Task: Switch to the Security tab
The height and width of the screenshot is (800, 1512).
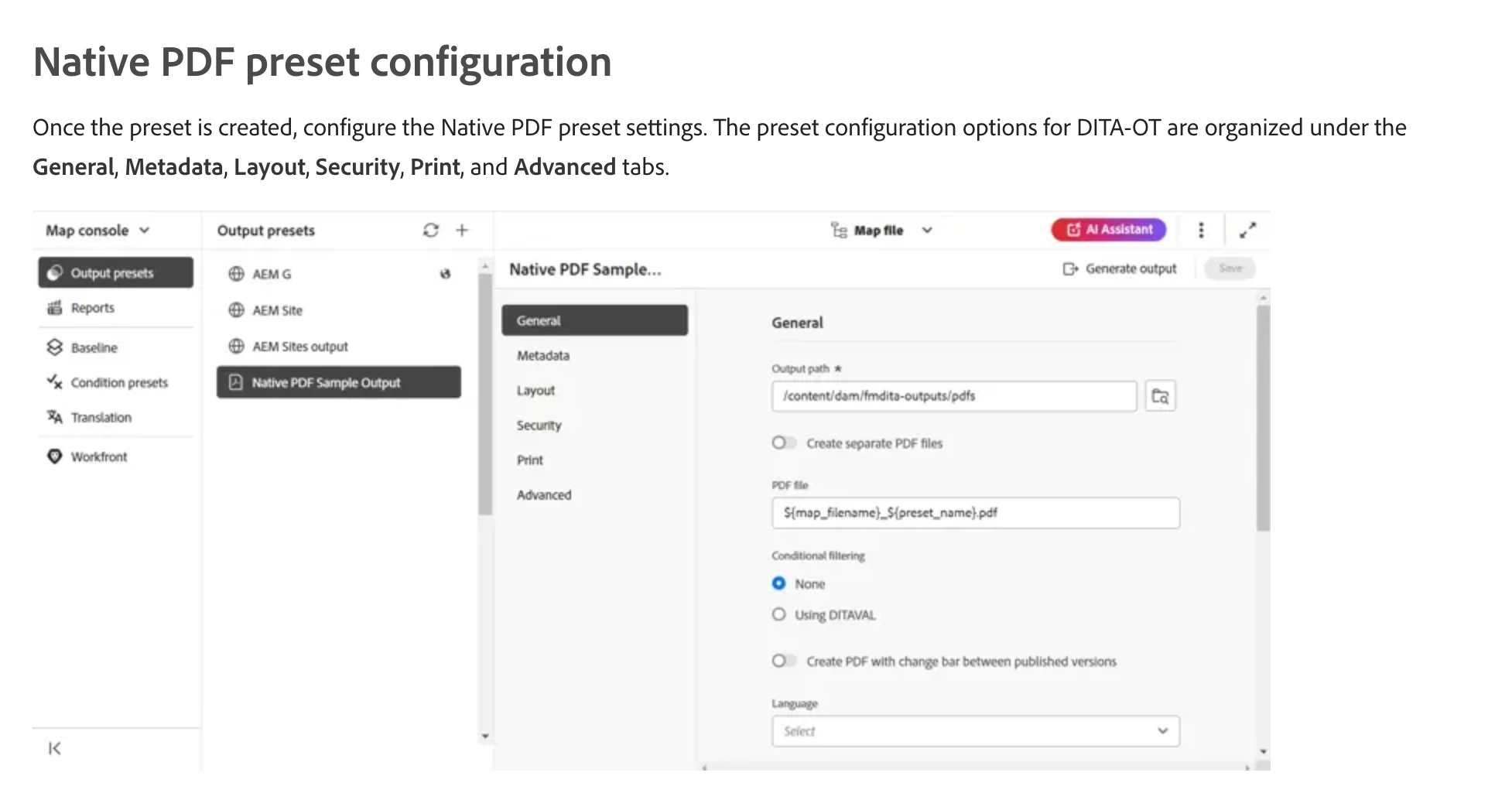Action: tap(539, 426)
